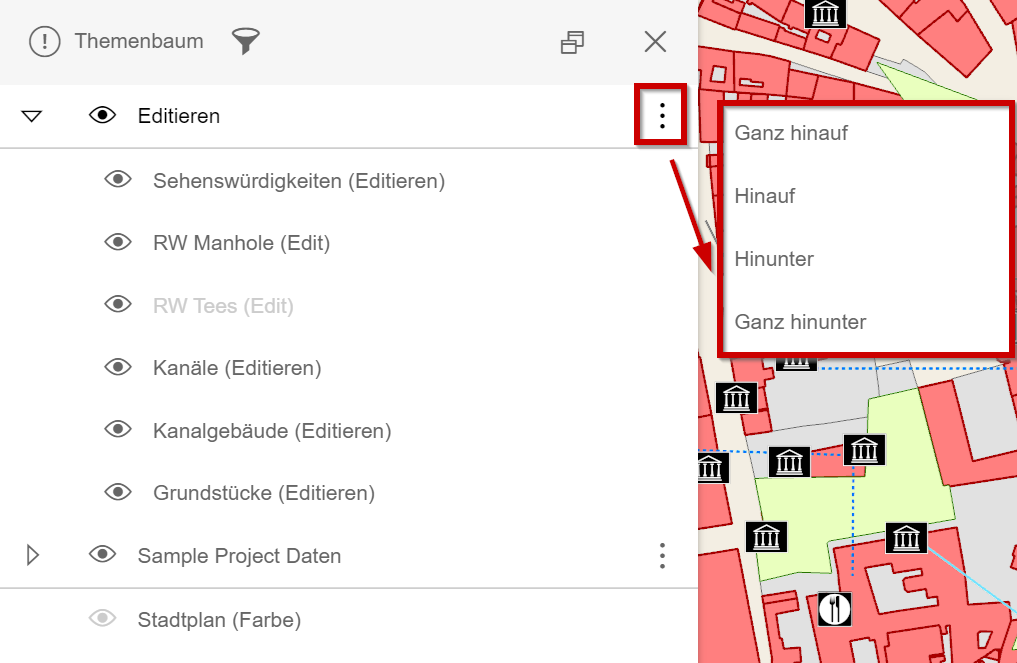Select the RW Tees (Edit) layer label
This screenshot has height=663, width=1017.
tap(223, 304)
